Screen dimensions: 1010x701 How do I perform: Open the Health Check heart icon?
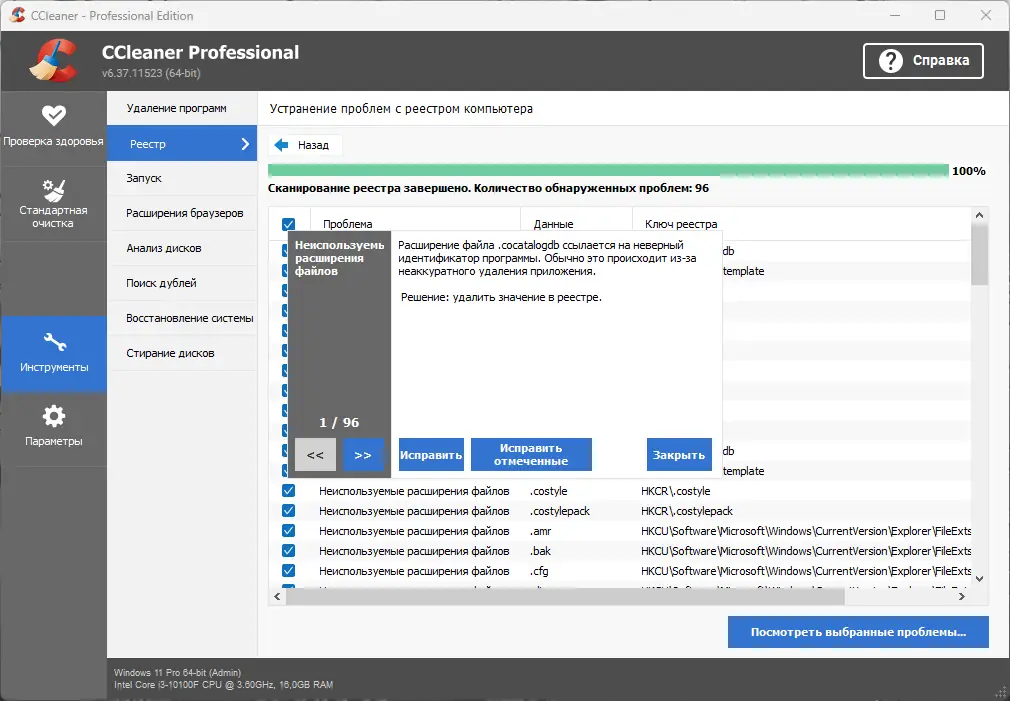coord(53,115)
